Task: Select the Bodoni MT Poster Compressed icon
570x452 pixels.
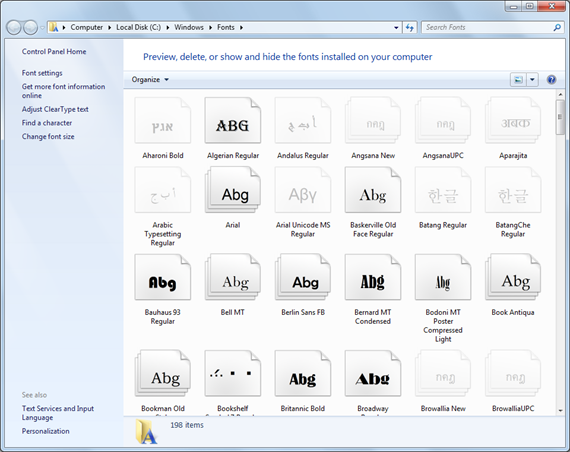Action: coord(443,277)
